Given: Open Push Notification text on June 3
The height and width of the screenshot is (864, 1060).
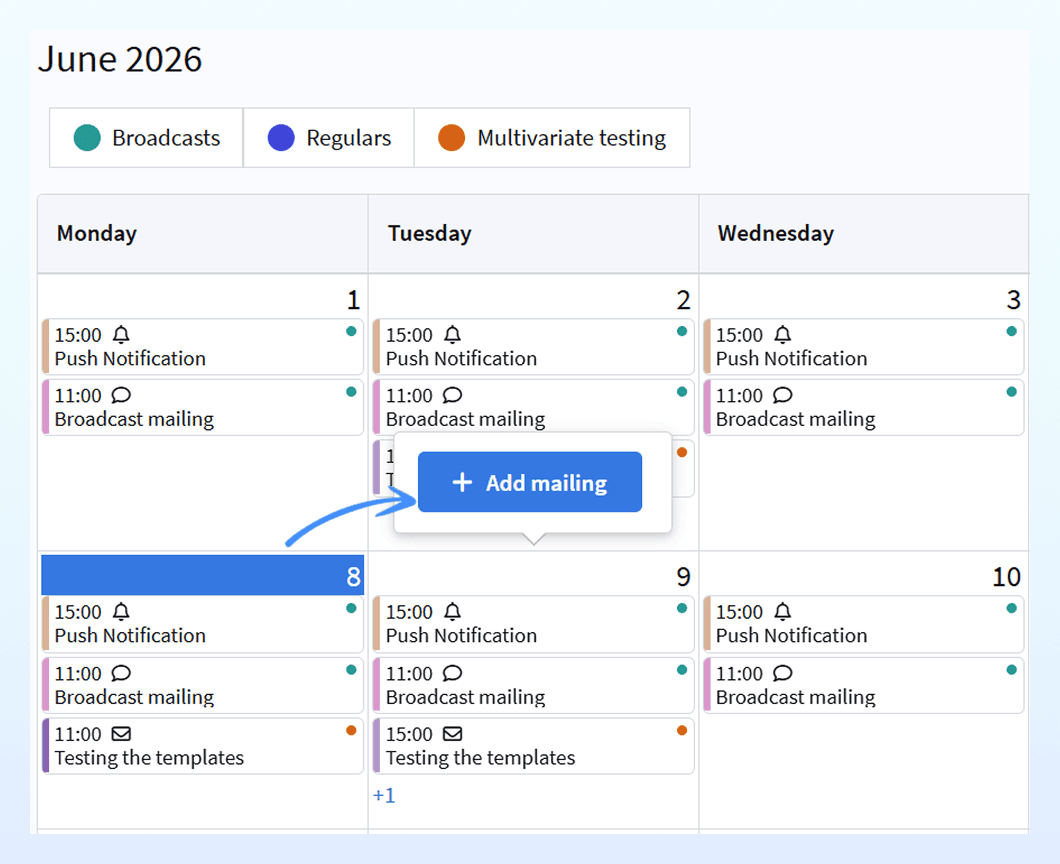Looking at the screenshot, I should pos(791,358).
